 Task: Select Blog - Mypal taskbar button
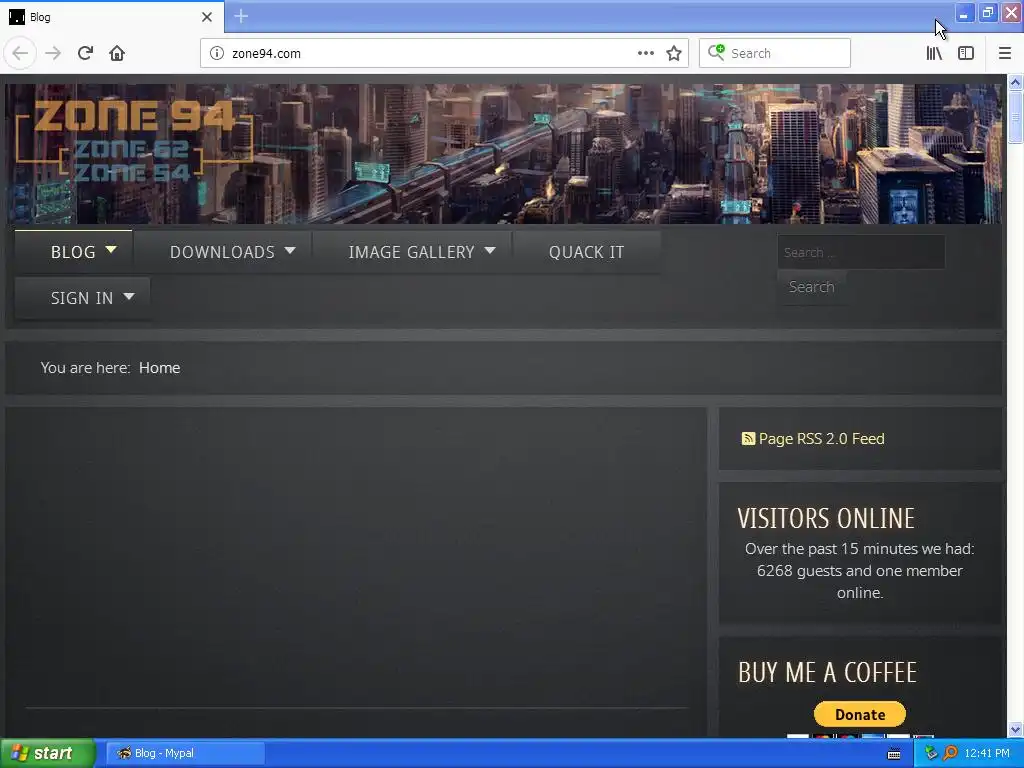pos(185,753)
